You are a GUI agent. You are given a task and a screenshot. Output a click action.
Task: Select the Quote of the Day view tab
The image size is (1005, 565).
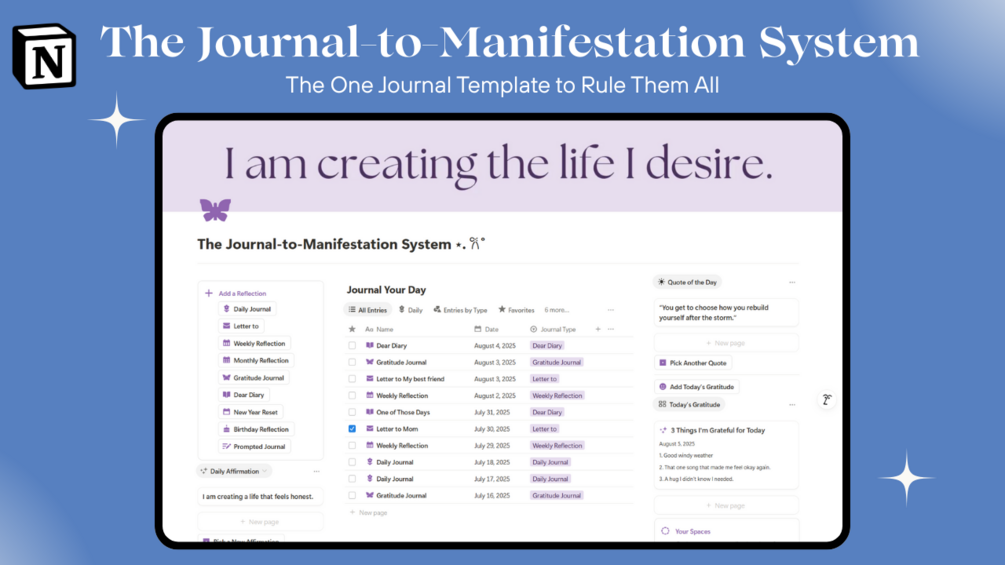[x=687, y=282]
